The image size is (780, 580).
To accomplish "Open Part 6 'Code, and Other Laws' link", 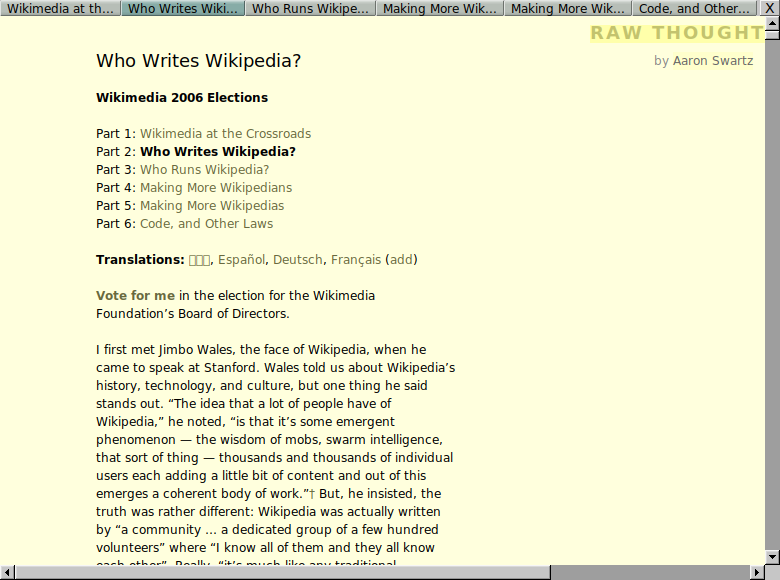I will tap(206, 223).
